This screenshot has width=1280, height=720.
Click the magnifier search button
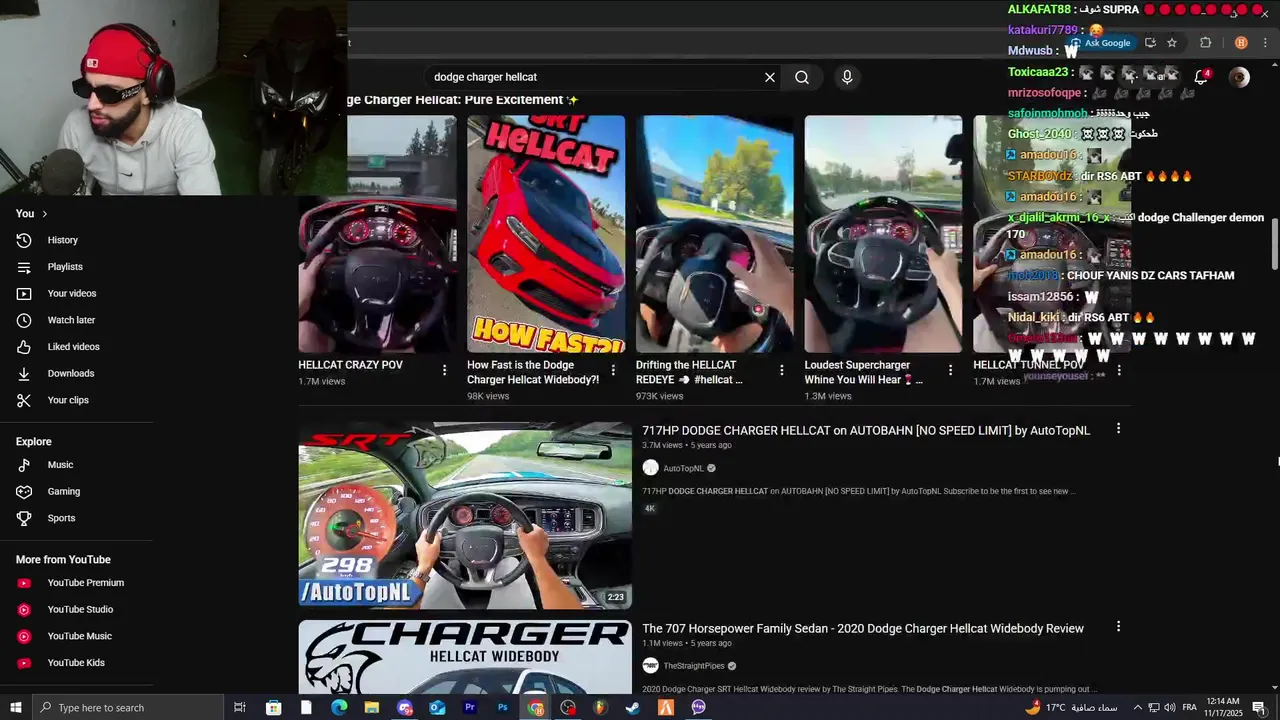802,77
